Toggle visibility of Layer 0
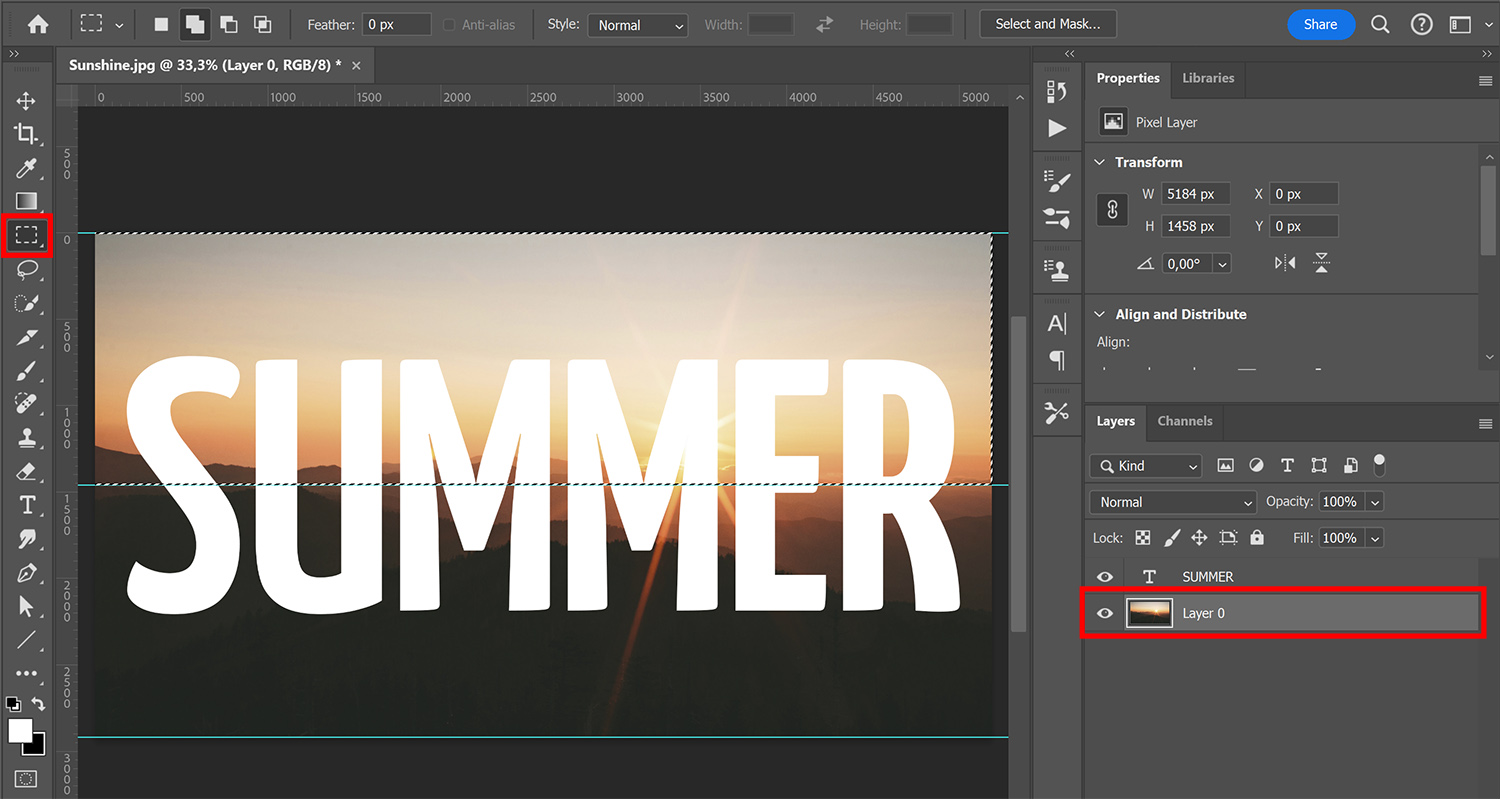The image size is (1500, 799). point(1104,613)
